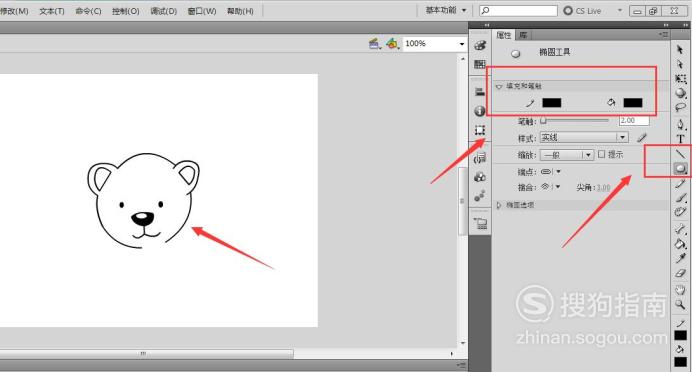Select the Oval tool in toolbar
The width and height of the screenshot is (692, 372).
pos(680,168)
